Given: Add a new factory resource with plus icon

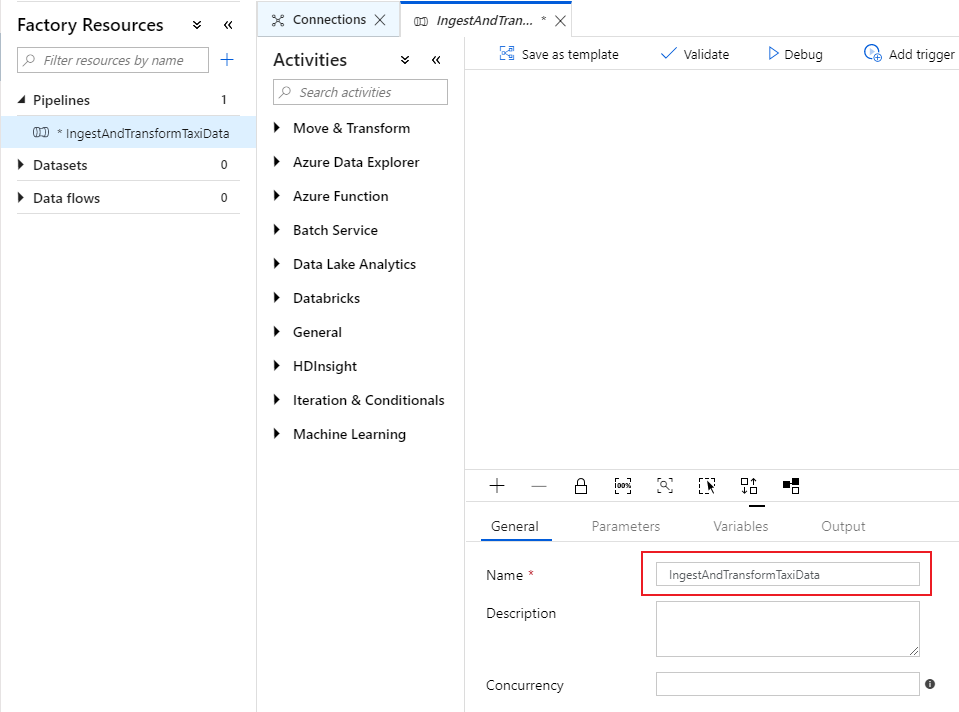Looking at the screenshot, I should pos(227,60).
